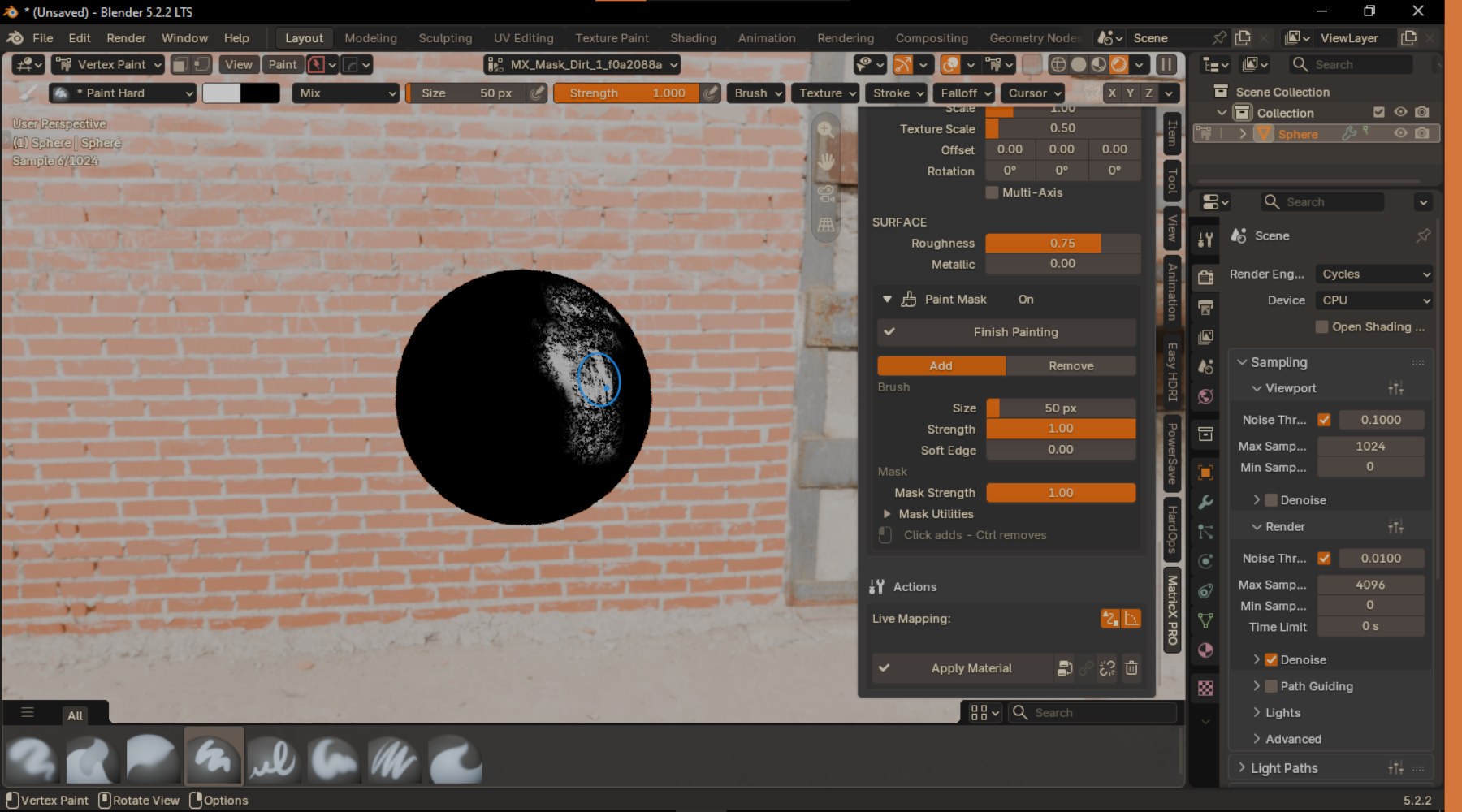Toggle X axis symmetry

[x=1112, y=93]
